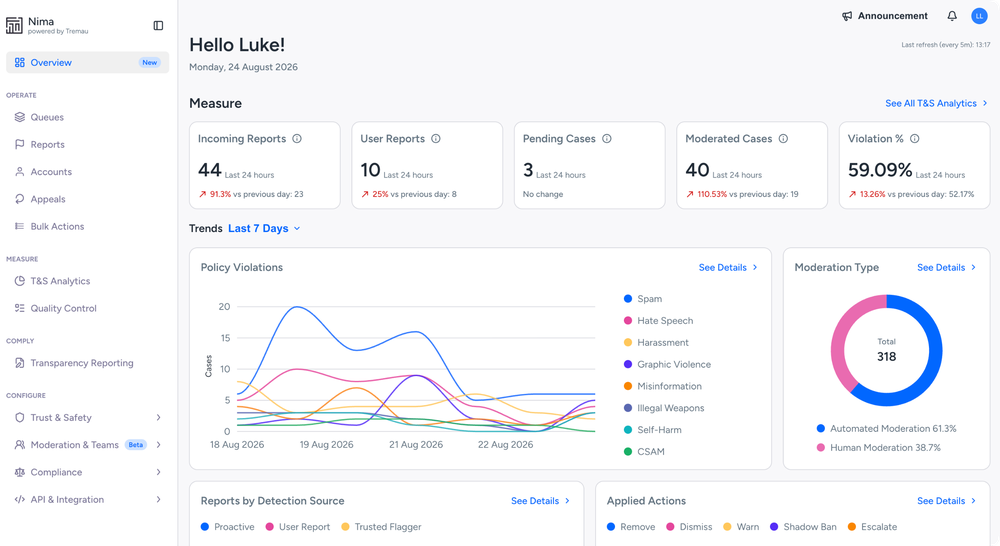Click the Trust & Safety shield icon
This screenshot has height=546, width=1000.
tap(20, 418)
